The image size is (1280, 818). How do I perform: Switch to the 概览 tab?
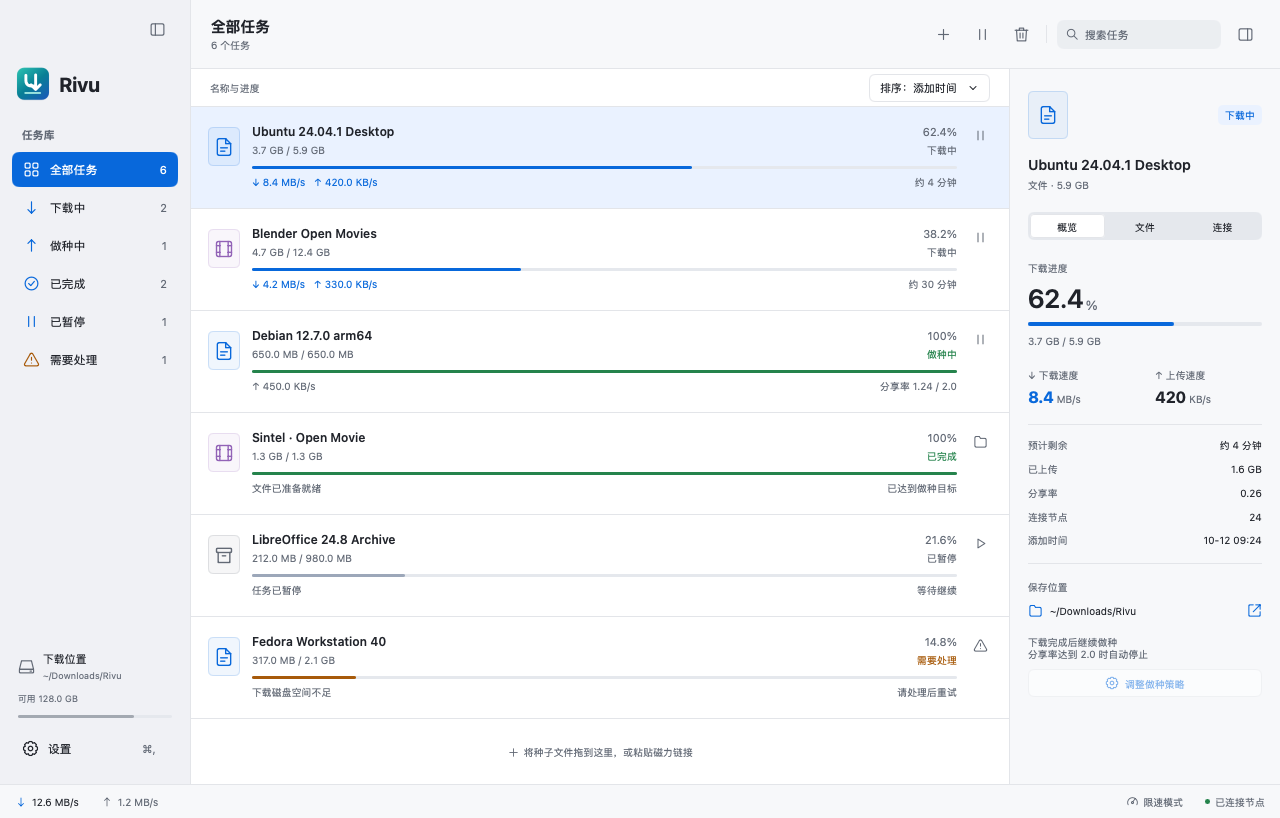(1067, 227)
